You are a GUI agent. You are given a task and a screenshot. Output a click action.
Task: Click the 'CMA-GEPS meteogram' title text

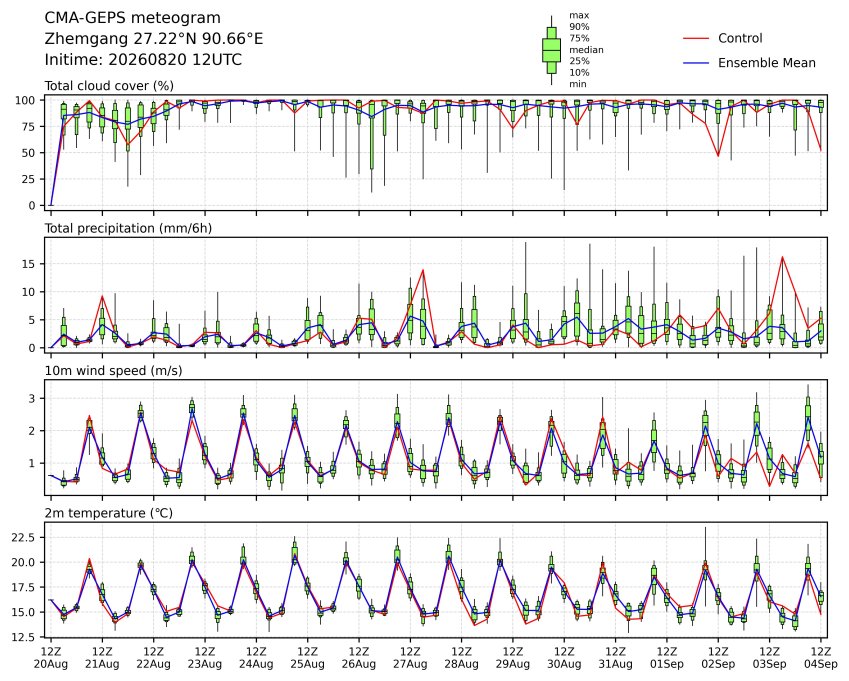click(133, 18)
